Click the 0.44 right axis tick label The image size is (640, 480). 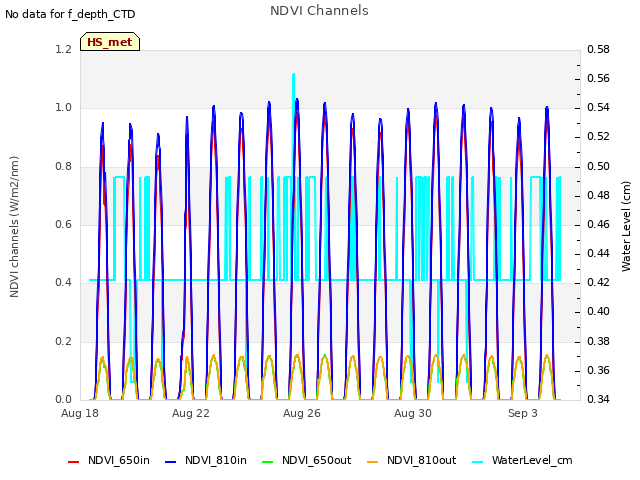point(598,253)
